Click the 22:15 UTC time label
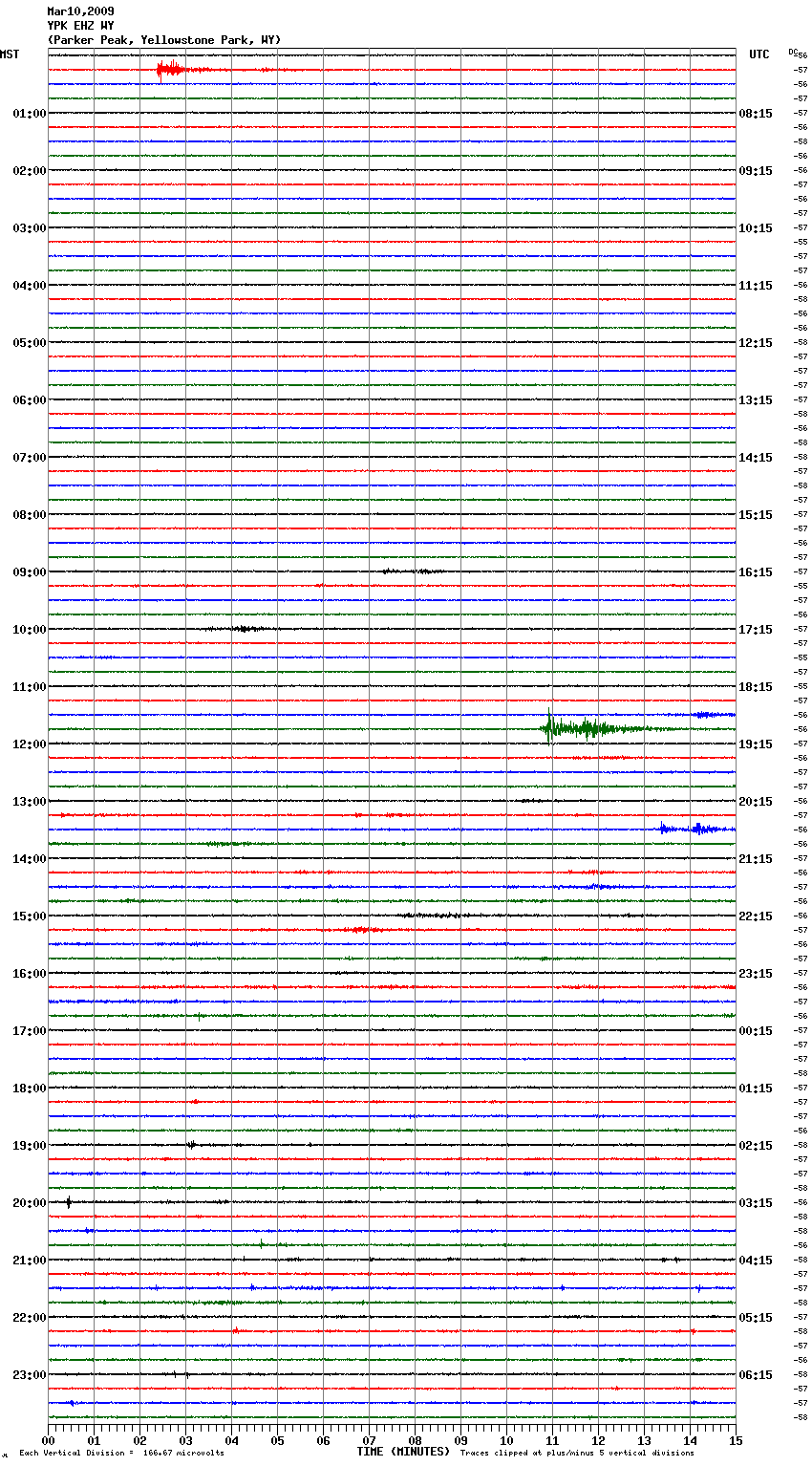 point(756,916)
